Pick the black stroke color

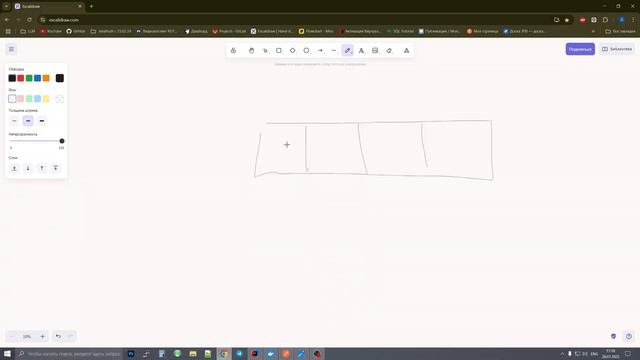coord(12,78)
